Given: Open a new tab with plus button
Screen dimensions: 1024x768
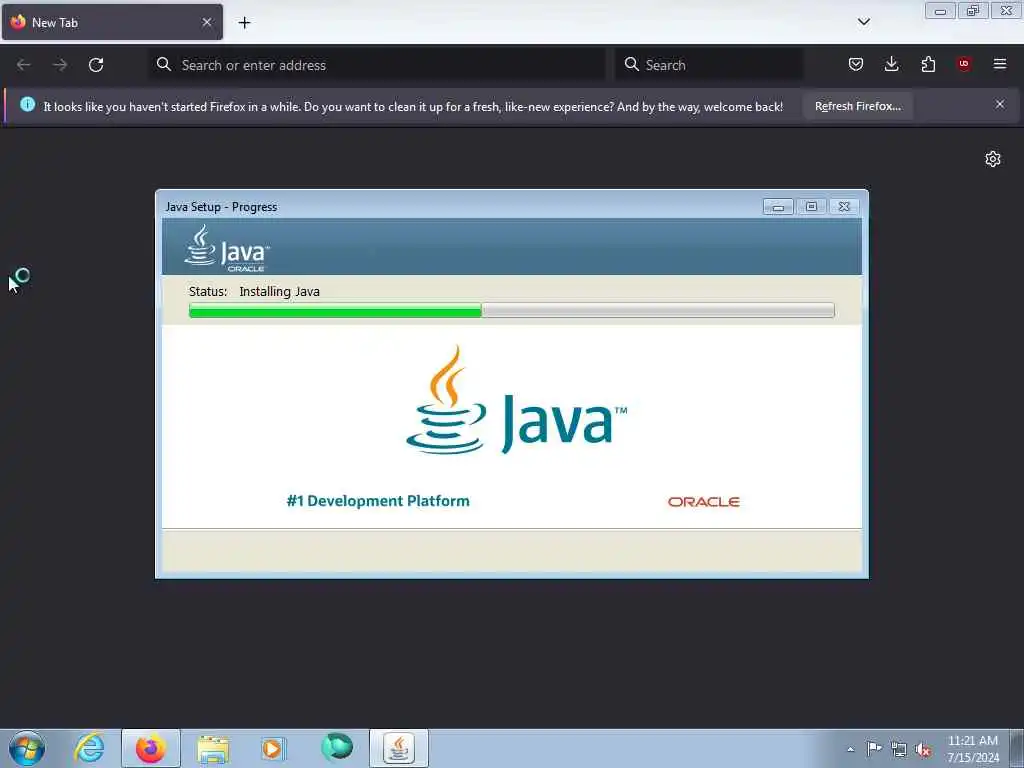Looking at the screenshot, I should click(x=244, y=23).
